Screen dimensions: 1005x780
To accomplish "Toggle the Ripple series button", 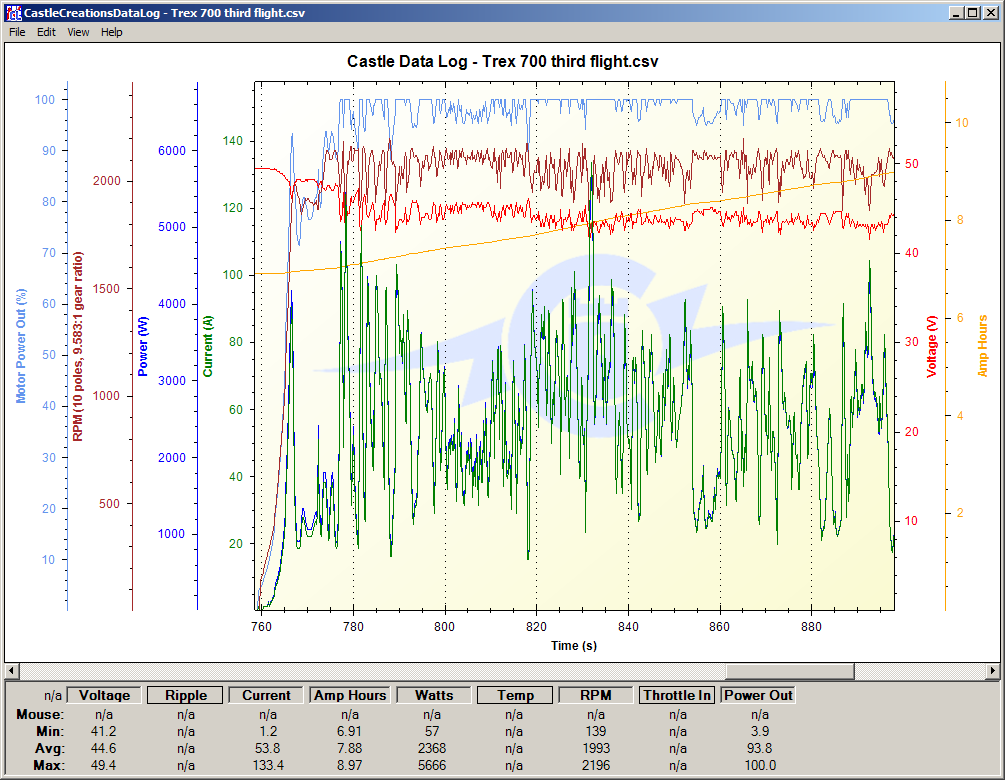I will pyautogui.click(x=186, y=695).
